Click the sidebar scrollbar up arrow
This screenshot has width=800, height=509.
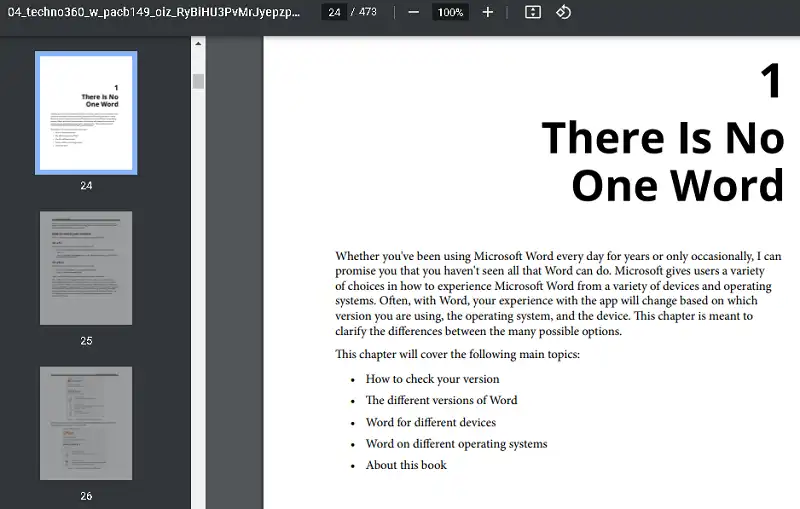(x=198, y=44)
